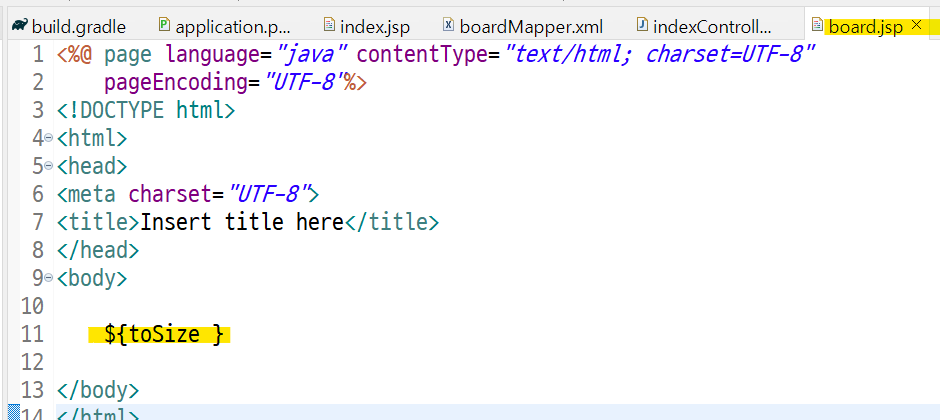Close the board.jsp editor tab
This screenshot has width=943, height=420.
(x=917, y=25)
